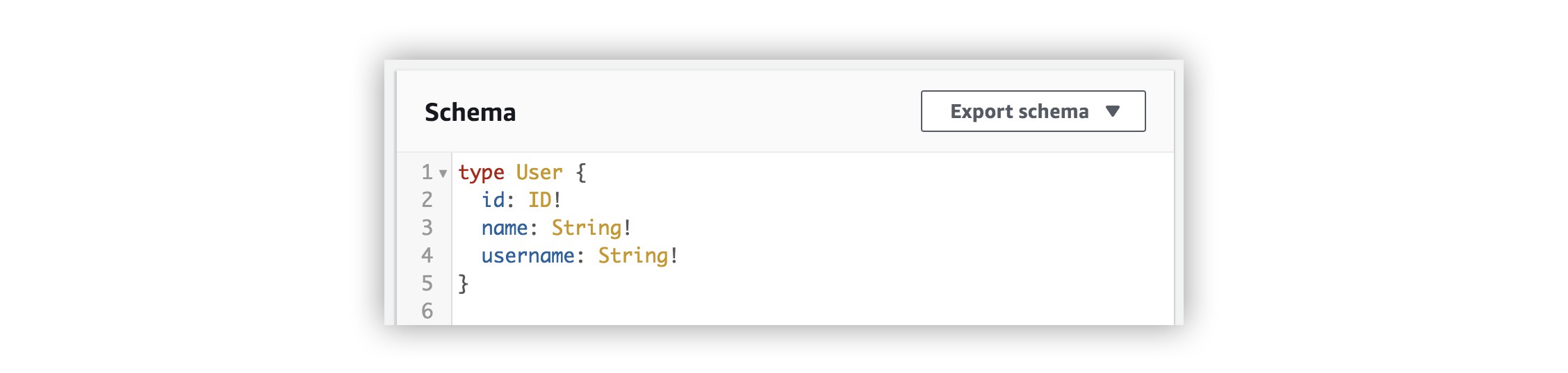The width and height of the screenshot is (1568, 373).
Task: Click the Export schema button
Action: click(x=1019, y=111)
